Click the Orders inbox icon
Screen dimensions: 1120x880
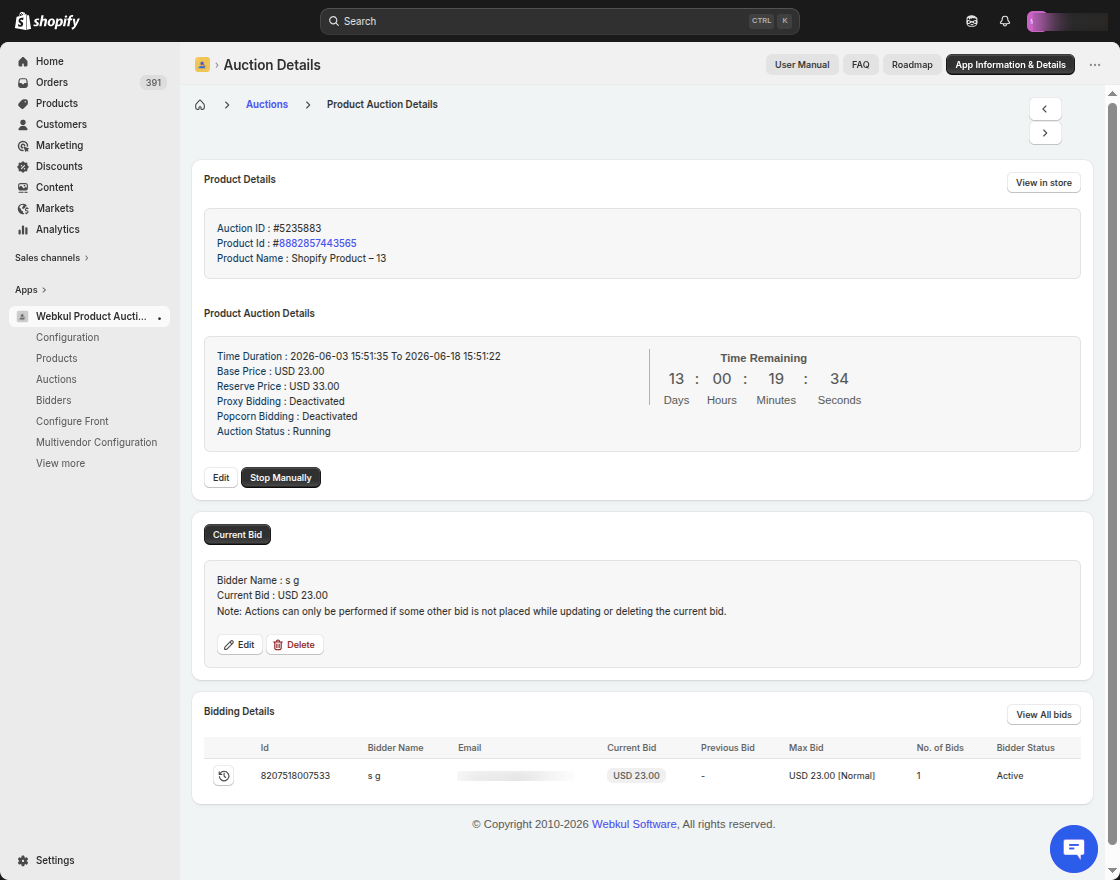pos(23,82)
